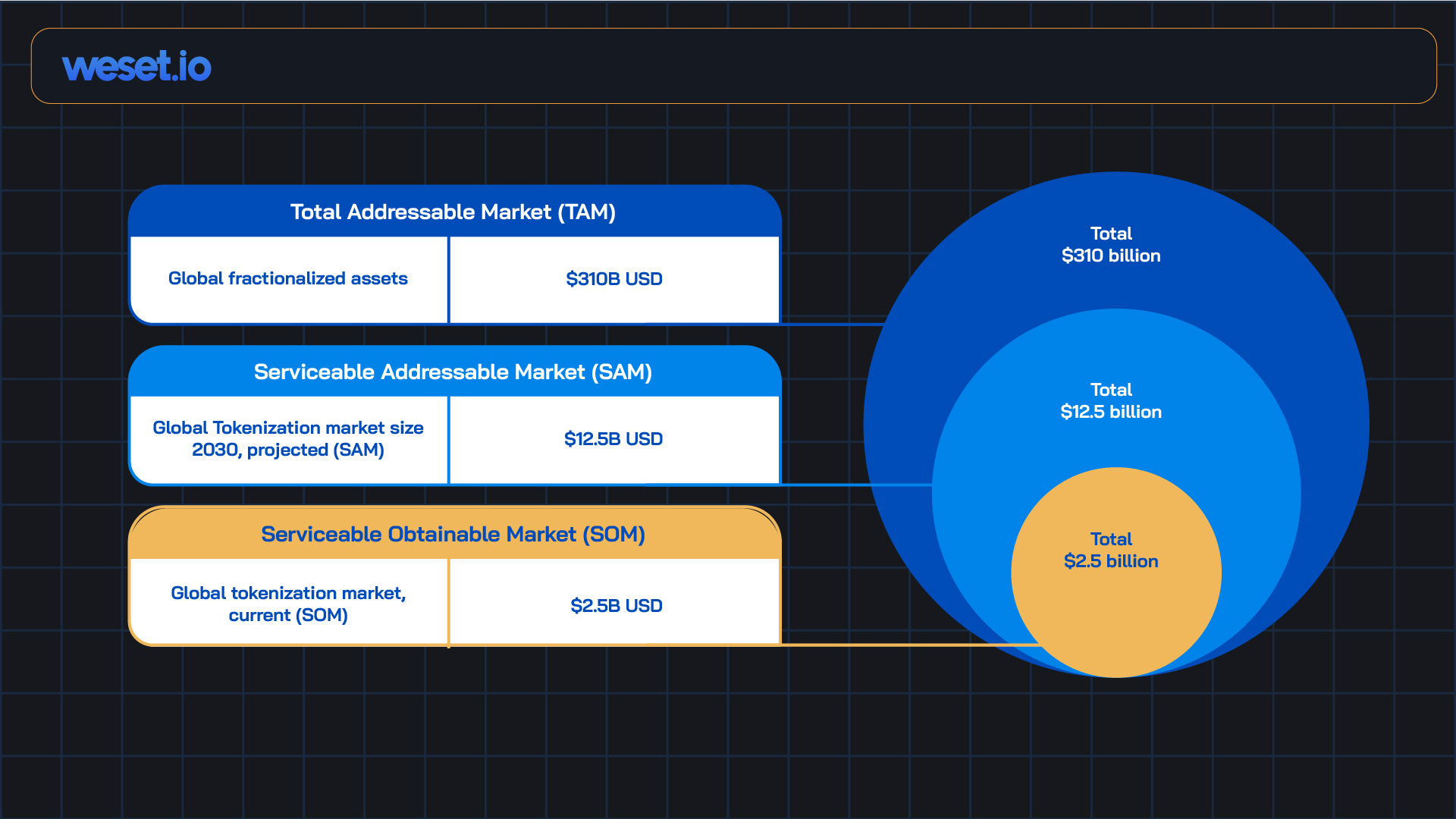Select Global Tokenization market size 2030 cell
Image resolution: width=1456 pixels, height=819 pixels.
tap(289, 439)
